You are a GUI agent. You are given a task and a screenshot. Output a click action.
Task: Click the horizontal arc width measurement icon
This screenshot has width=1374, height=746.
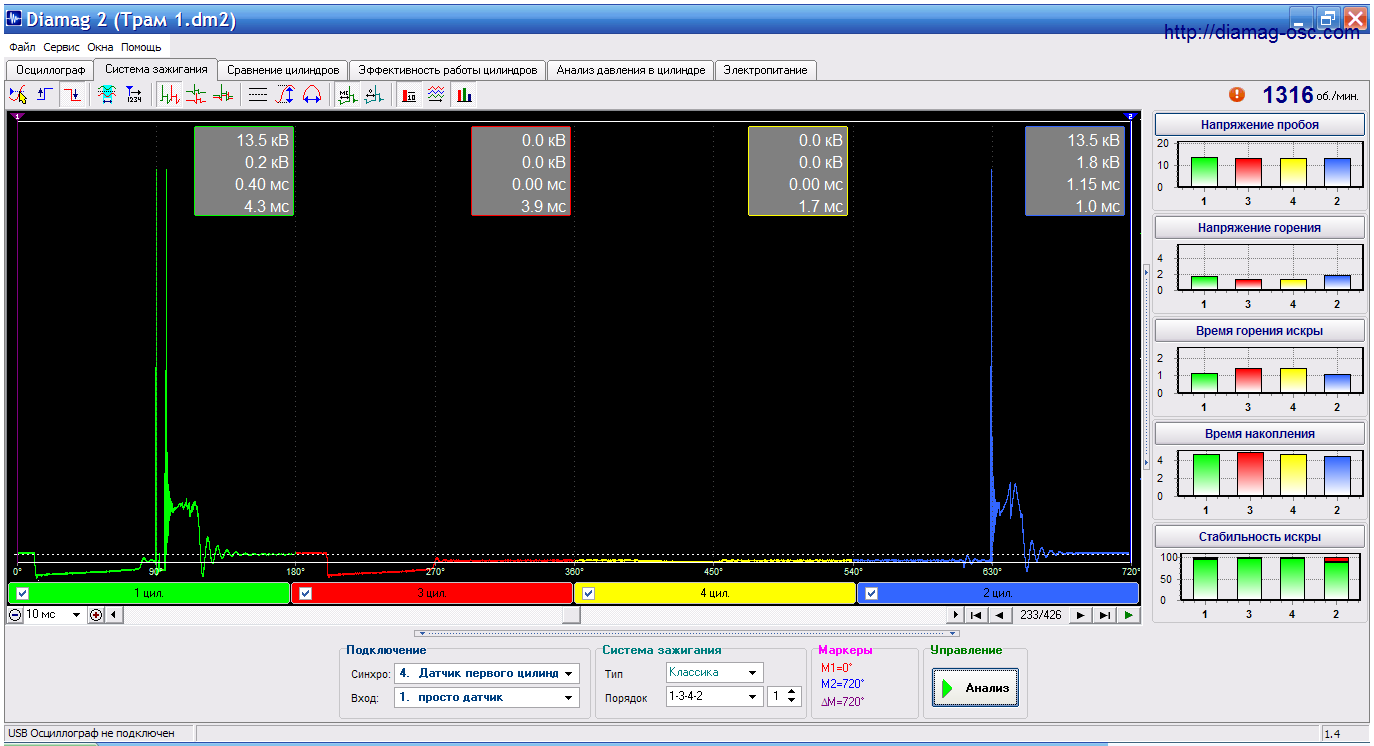click(x=311, y=95)
